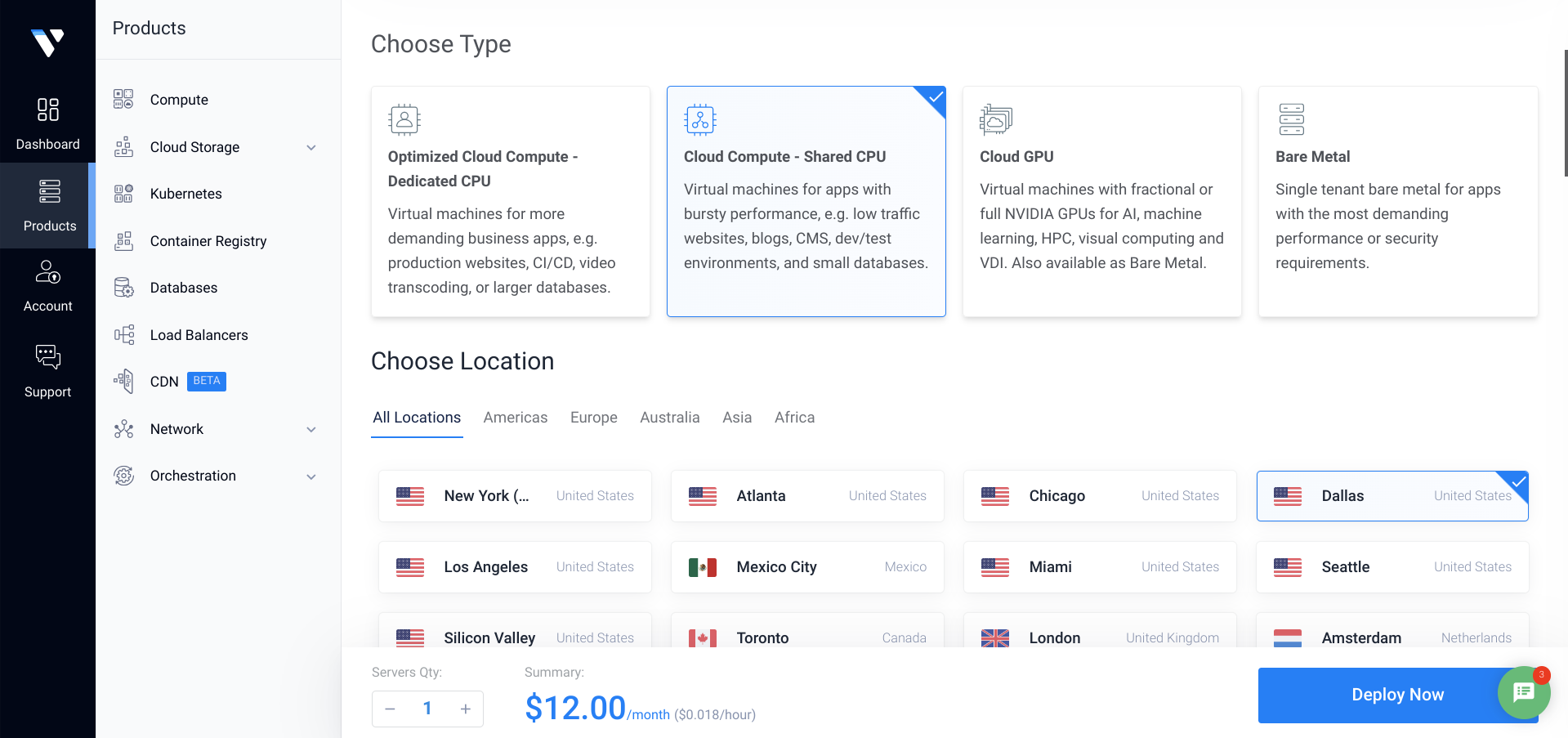Click the Deploy Now button
Image resolution: width=1568 pixels, height=738 pixels.
[1397, 695]
